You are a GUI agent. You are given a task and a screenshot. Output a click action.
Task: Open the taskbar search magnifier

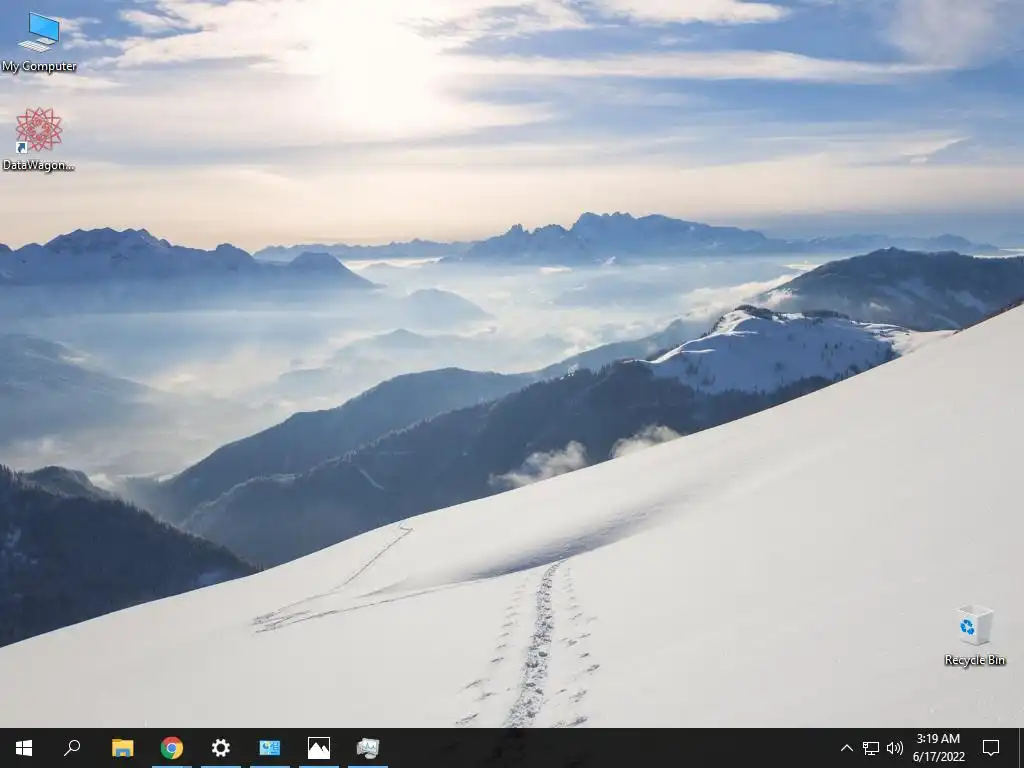click(72, 748)
